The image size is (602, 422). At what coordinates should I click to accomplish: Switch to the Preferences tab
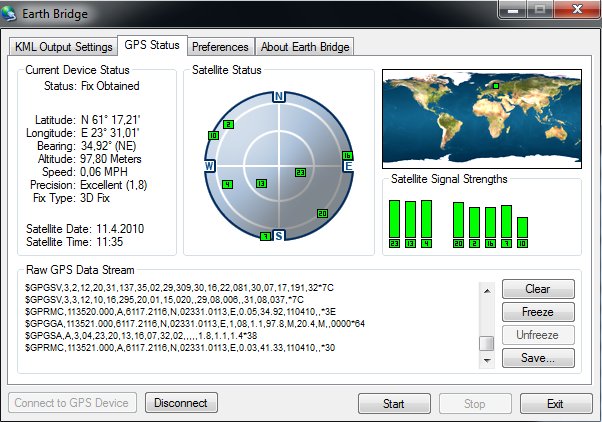[x=220, y=47]
